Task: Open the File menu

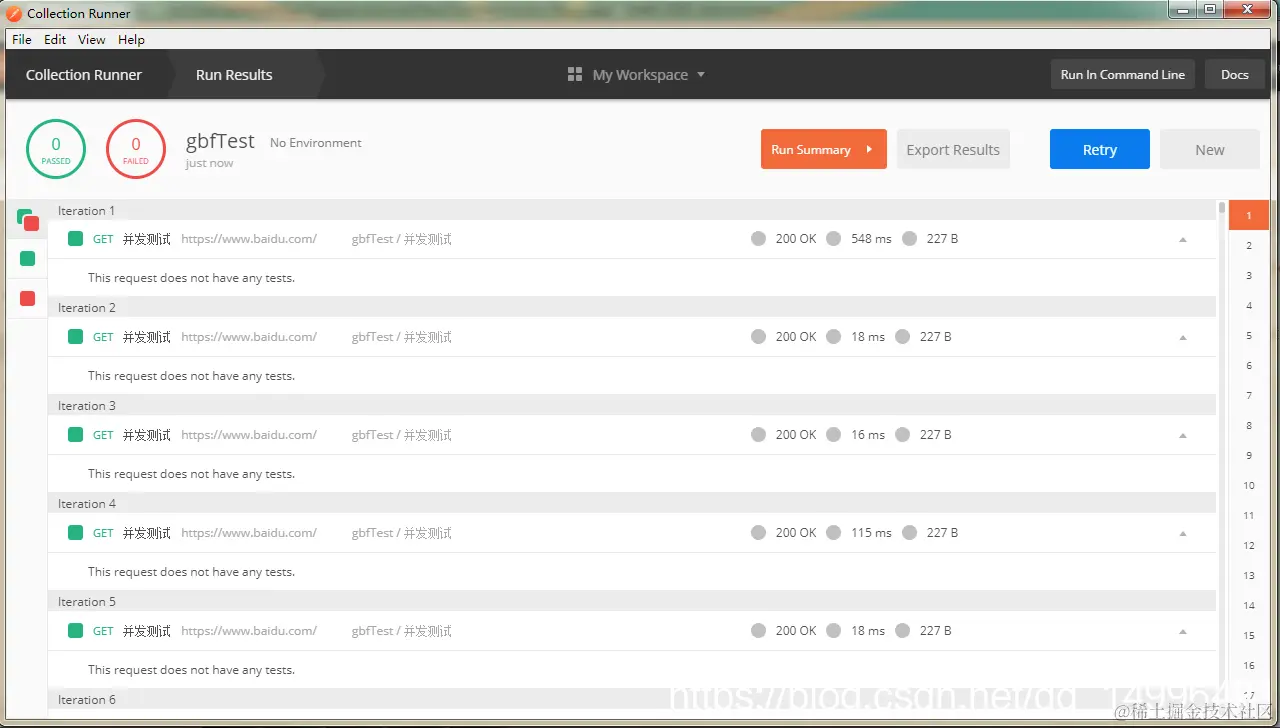Action: (22, 39)
